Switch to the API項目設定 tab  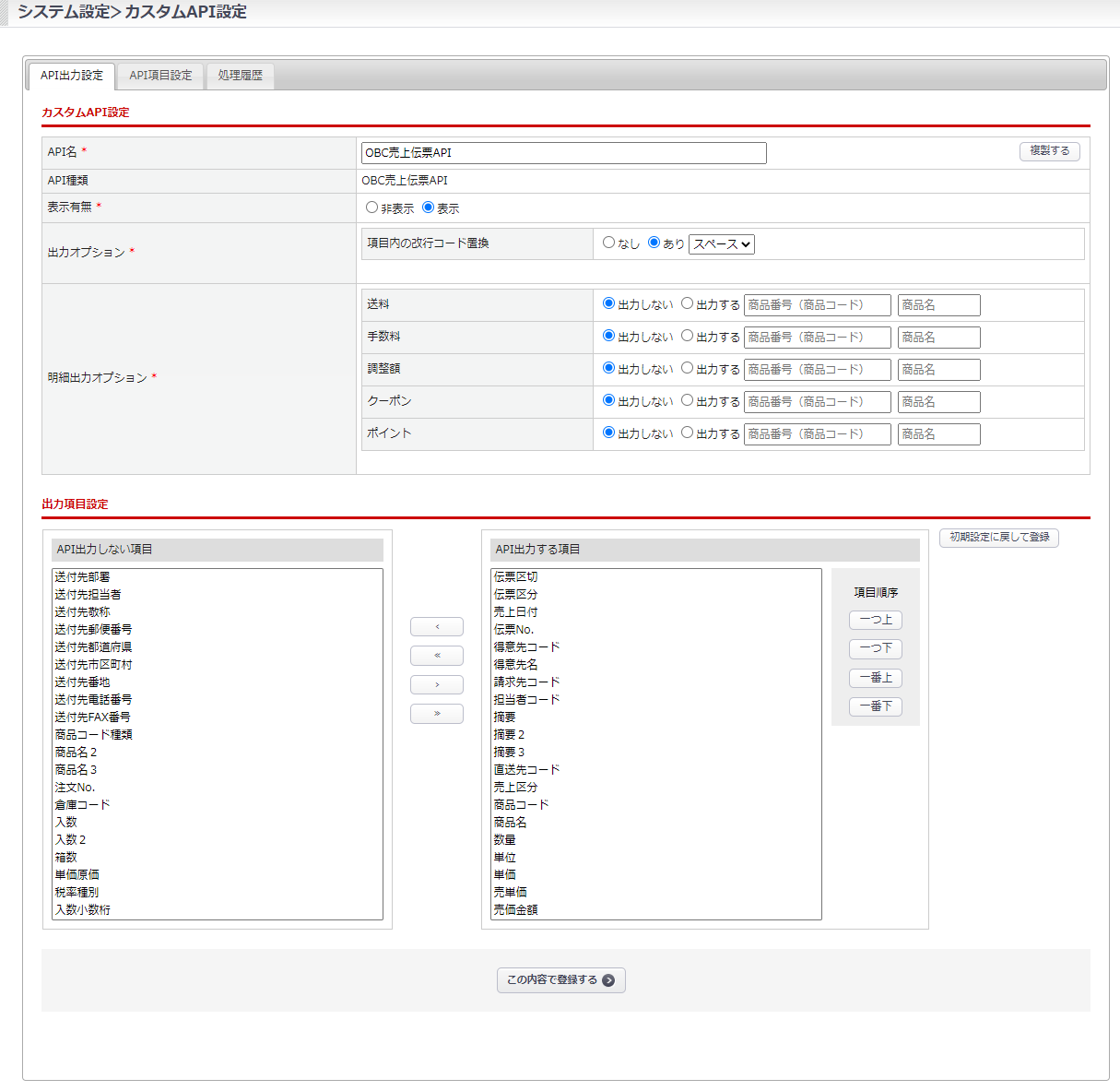tap(160, 76)
